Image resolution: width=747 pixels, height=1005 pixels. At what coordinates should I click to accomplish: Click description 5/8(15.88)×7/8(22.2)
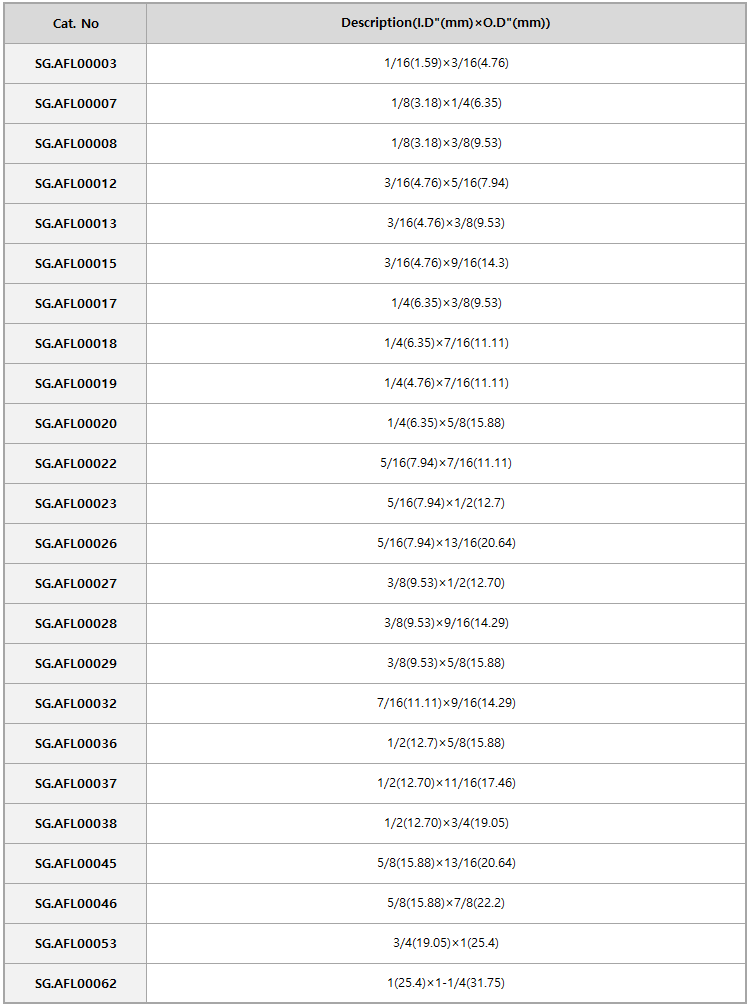pos(446,903)
